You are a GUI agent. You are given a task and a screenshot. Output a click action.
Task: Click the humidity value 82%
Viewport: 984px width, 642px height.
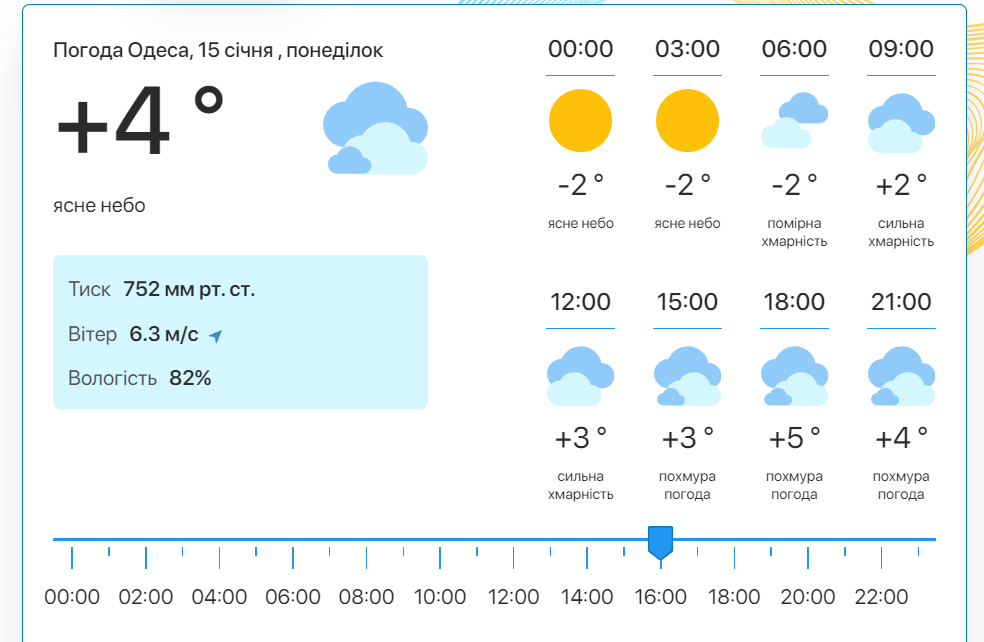pos(190,378)
